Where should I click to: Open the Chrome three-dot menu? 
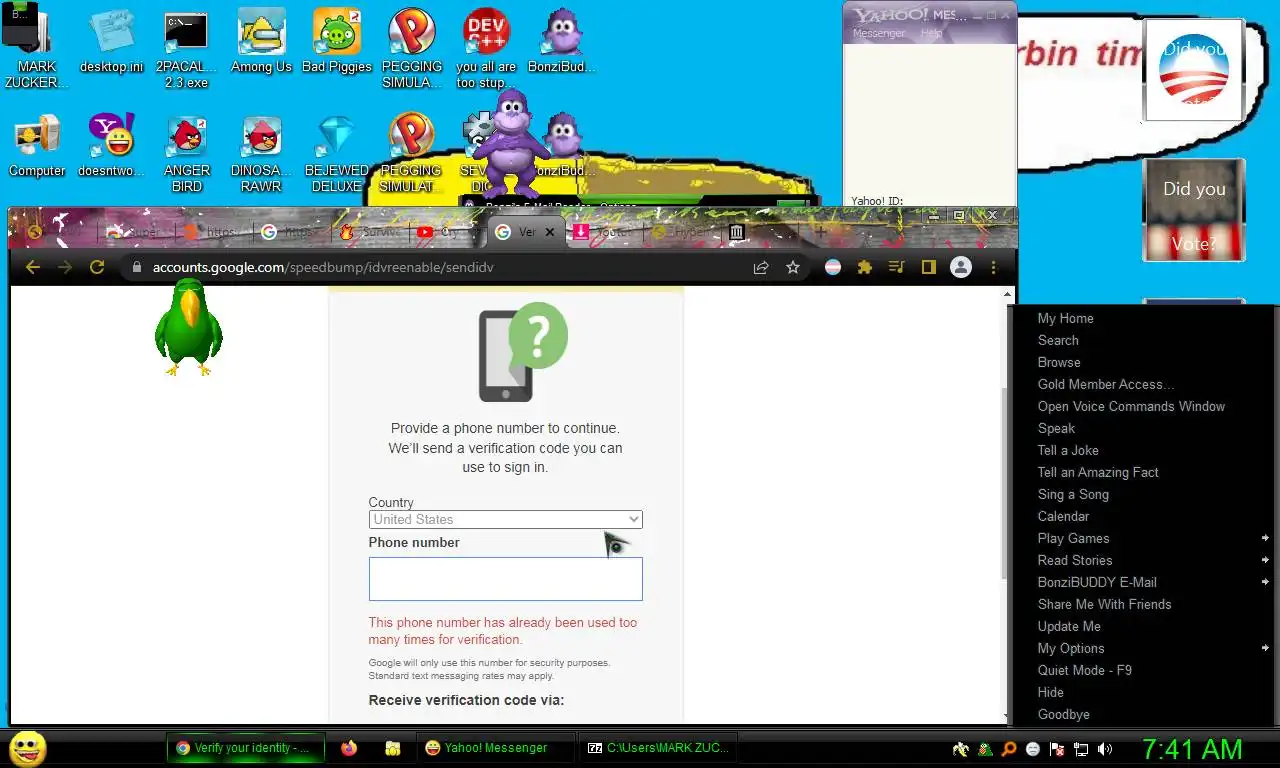[993, 267]
